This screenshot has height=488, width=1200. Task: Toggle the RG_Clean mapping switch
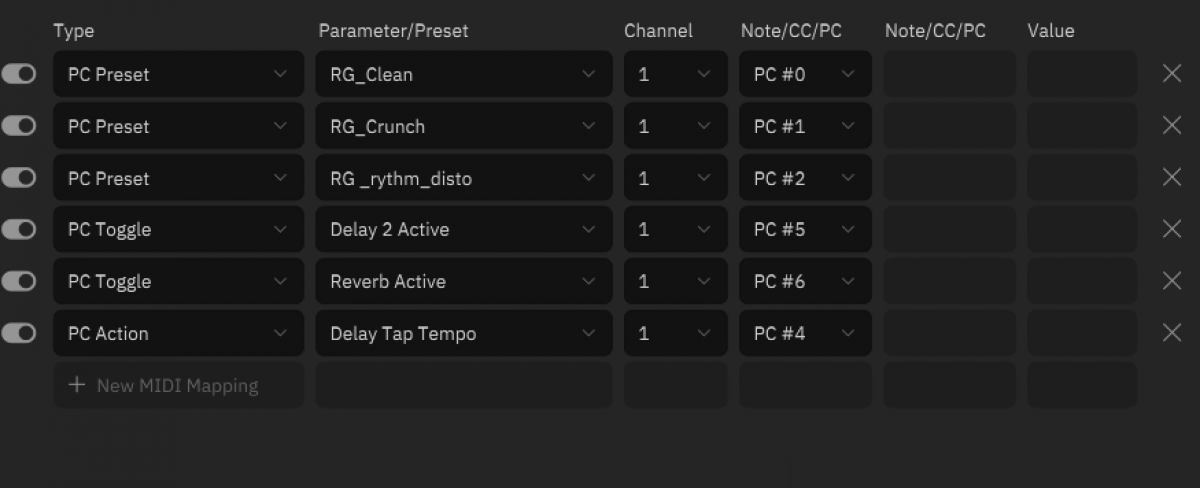tap(19, 74)
